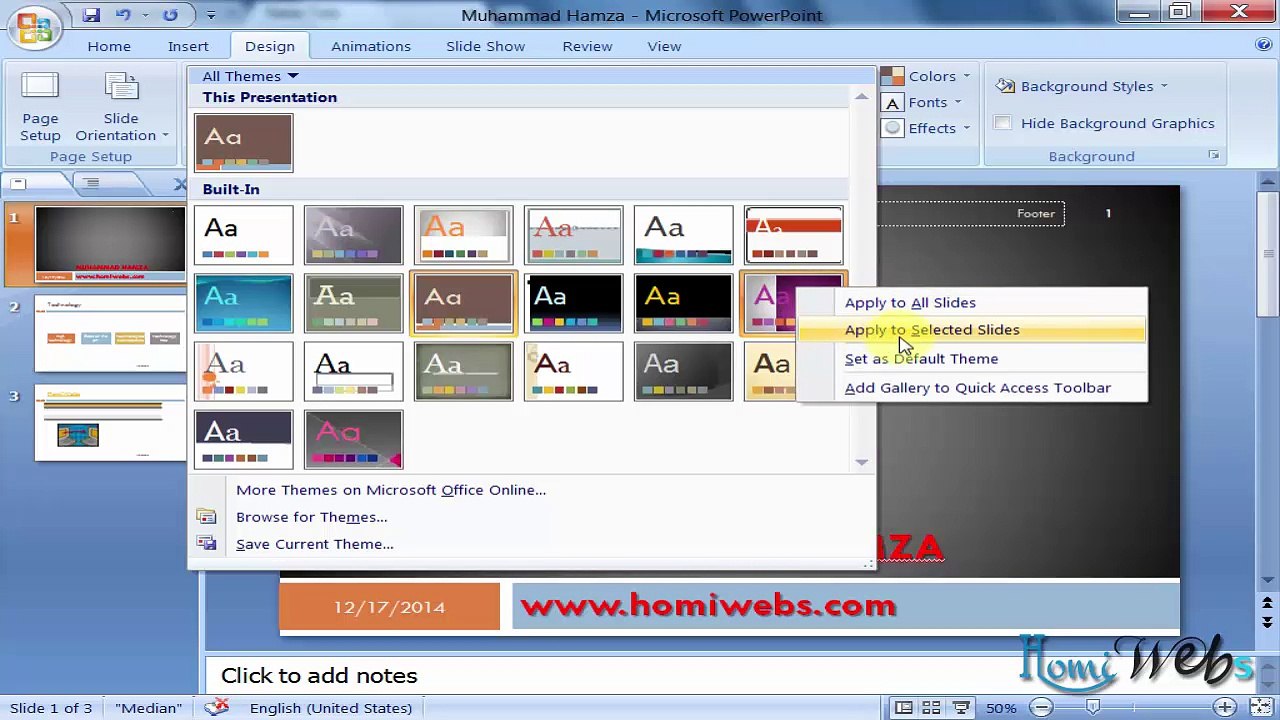Click the Footer placeholder on slide

pyautogui.click(x=1035, y=213)
